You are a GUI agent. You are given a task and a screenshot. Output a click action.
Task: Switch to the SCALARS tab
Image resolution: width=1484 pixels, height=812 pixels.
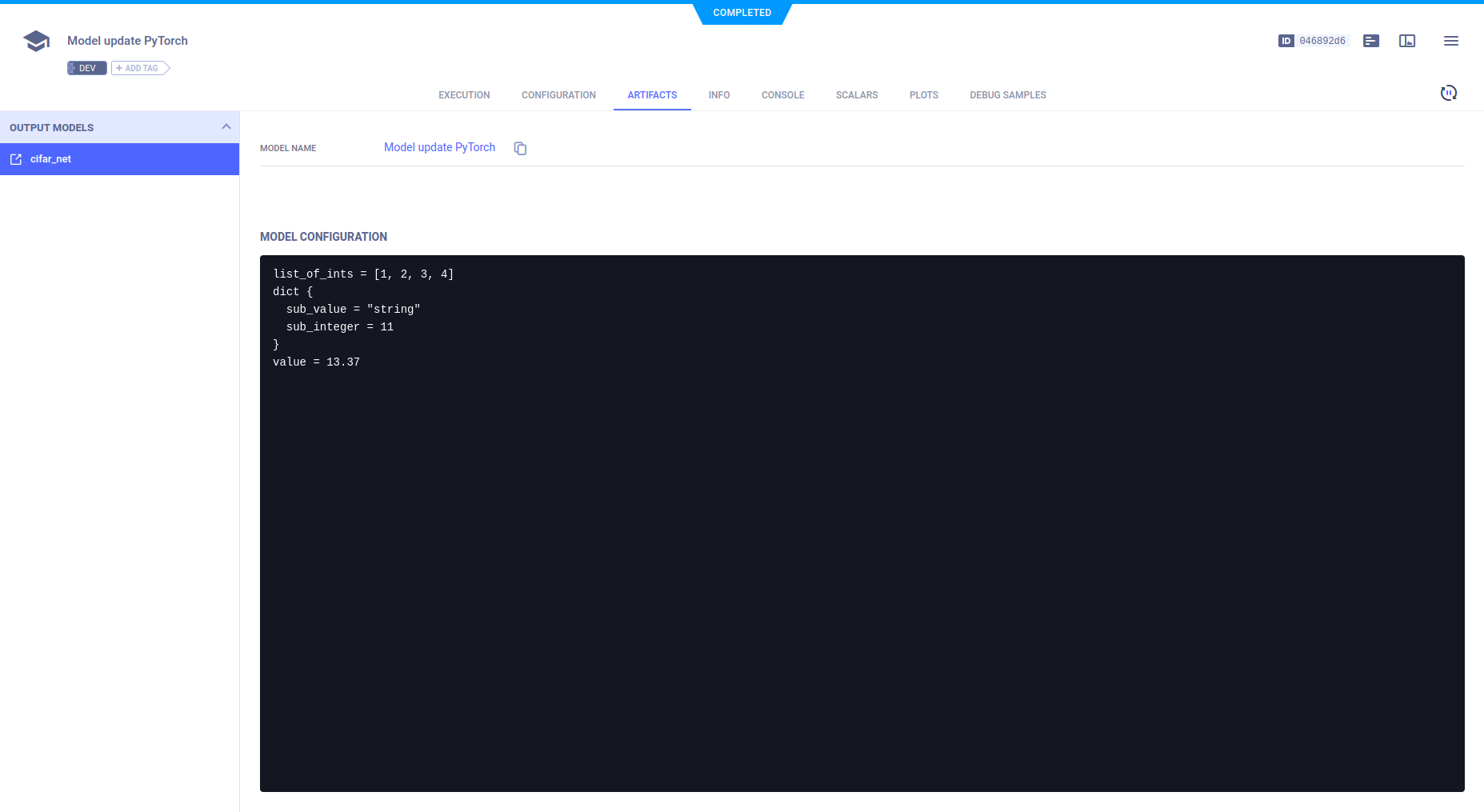pyautogui.click(x=857, y=94)
